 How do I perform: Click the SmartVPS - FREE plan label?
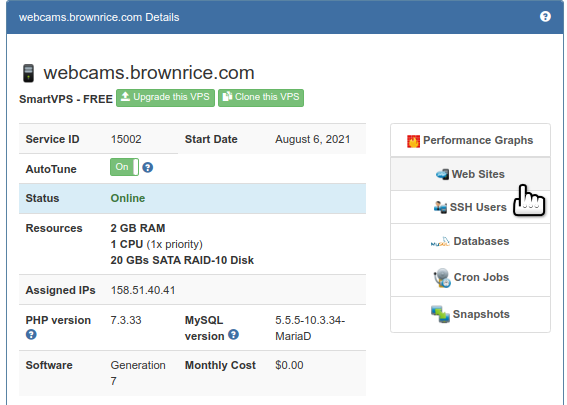(66, 99)
